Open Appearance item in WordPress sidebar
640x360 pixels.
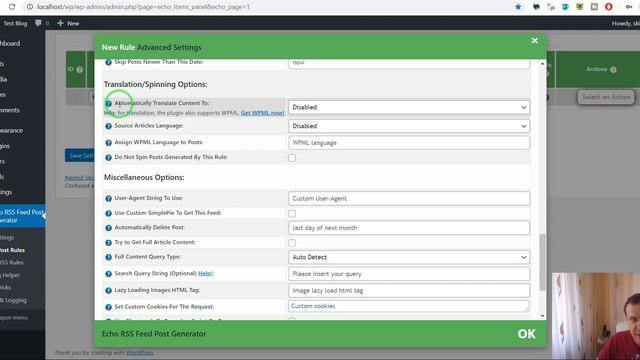coord(11,131)
